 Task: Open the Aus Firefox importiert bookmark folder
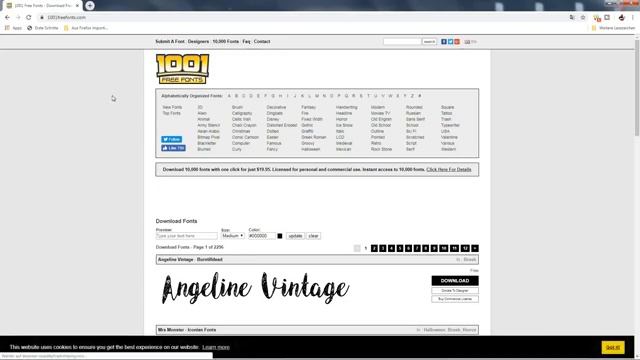point(86,28)
